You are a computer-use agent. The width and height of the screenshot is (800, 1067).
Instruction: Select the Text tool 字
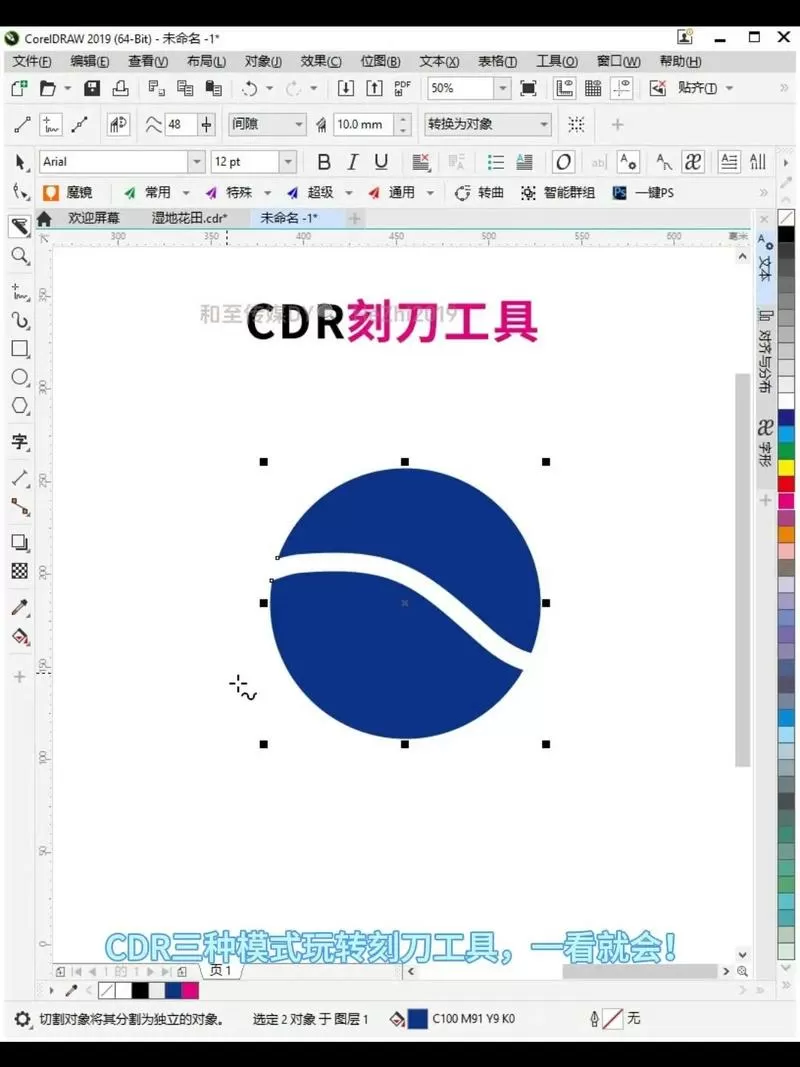tap(20, 442)
